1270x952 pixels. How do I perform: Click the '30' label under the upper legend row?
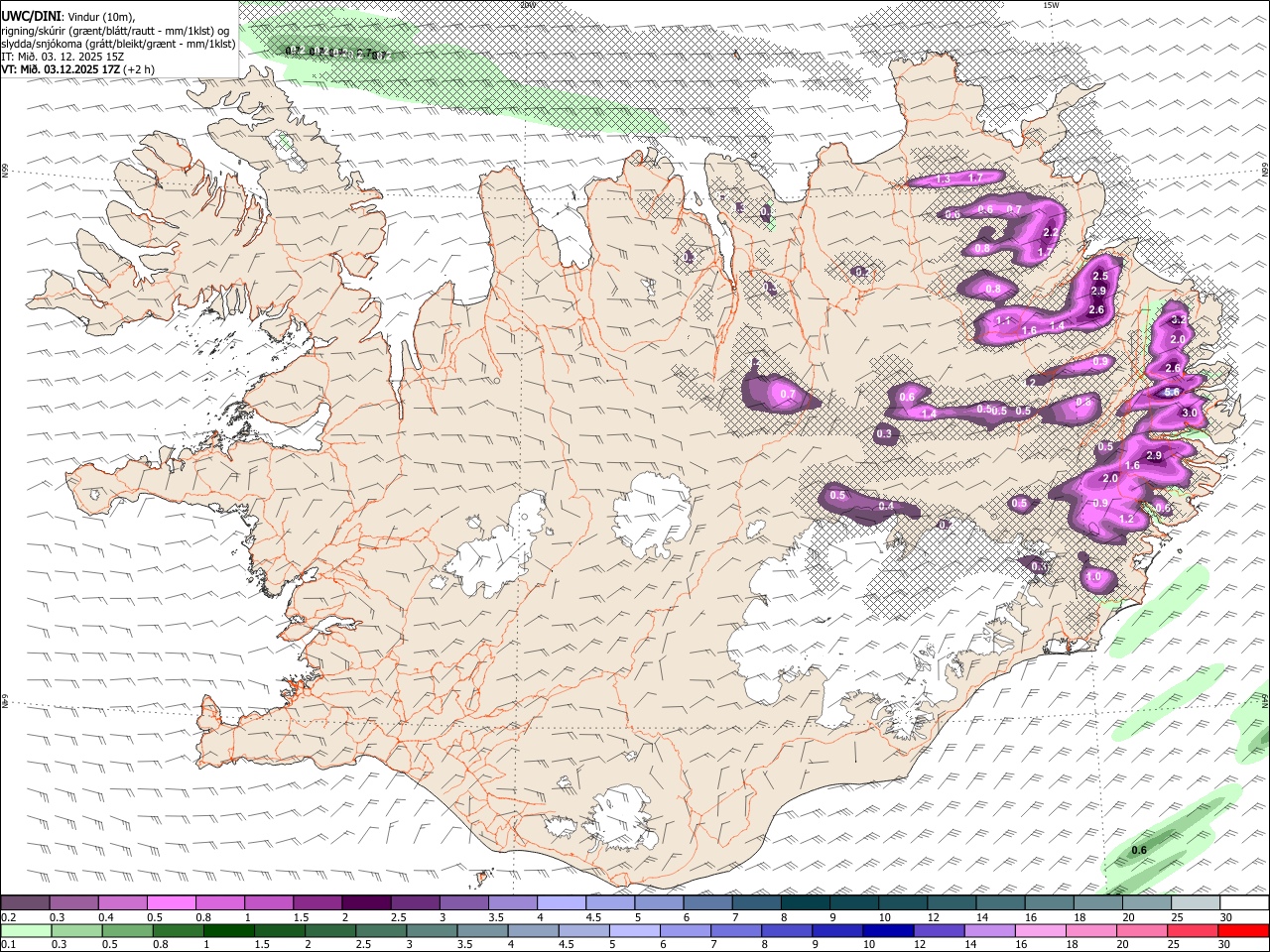point(1226,917)
